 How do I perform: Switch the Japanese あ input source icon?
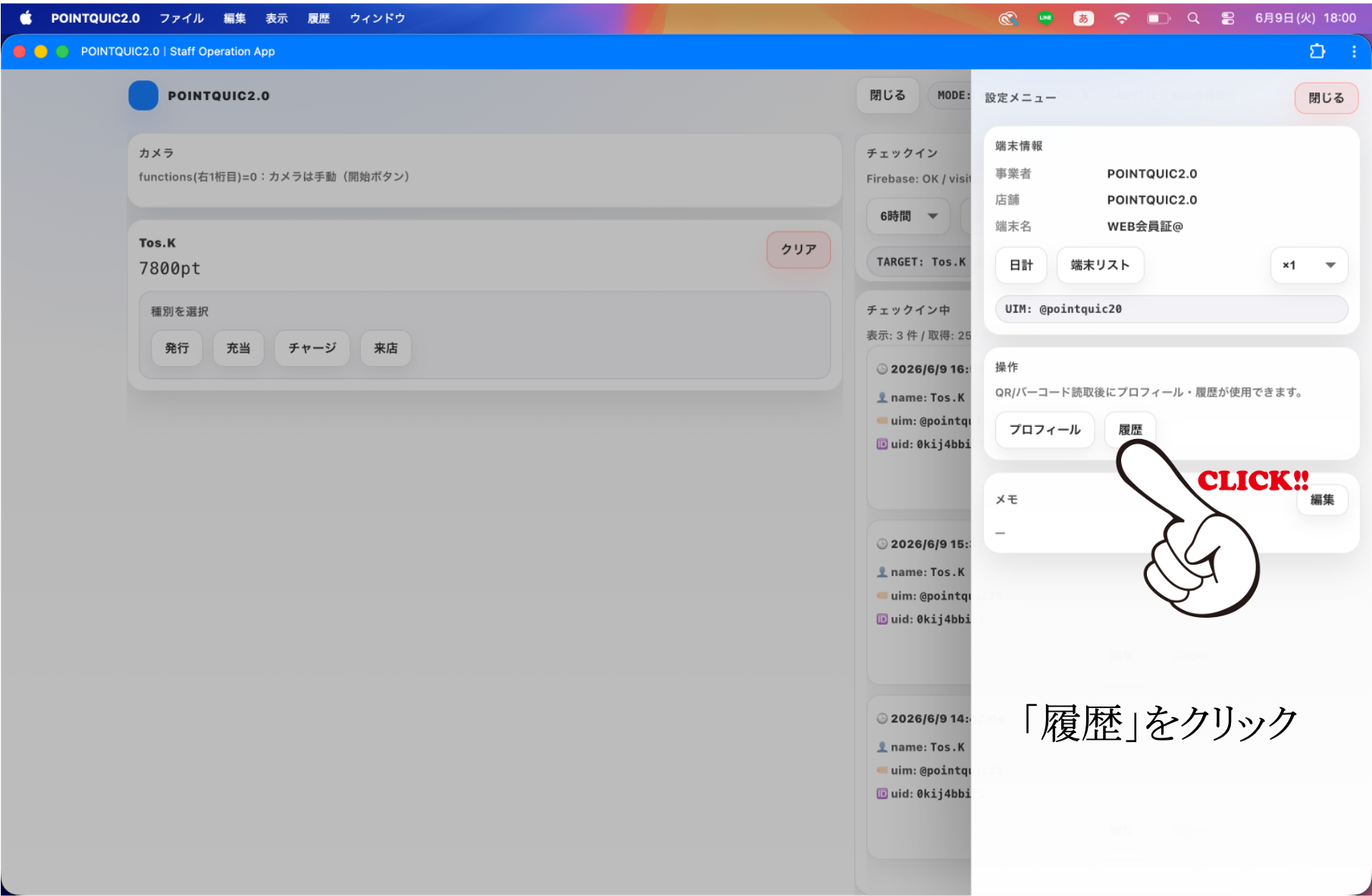pos(1083,18)
